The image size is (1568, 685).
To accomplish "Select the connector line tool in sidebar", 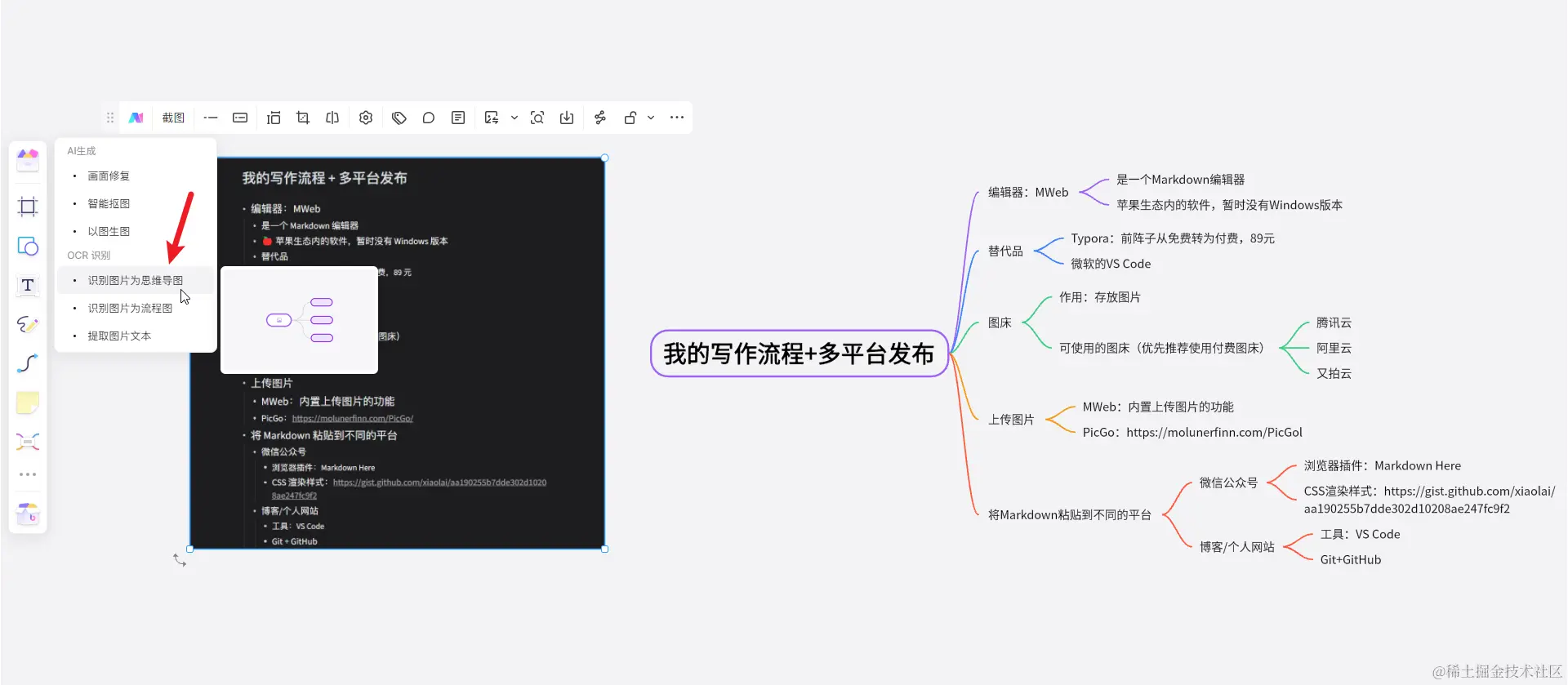I will pyautogui.click(x=28, y=363).
